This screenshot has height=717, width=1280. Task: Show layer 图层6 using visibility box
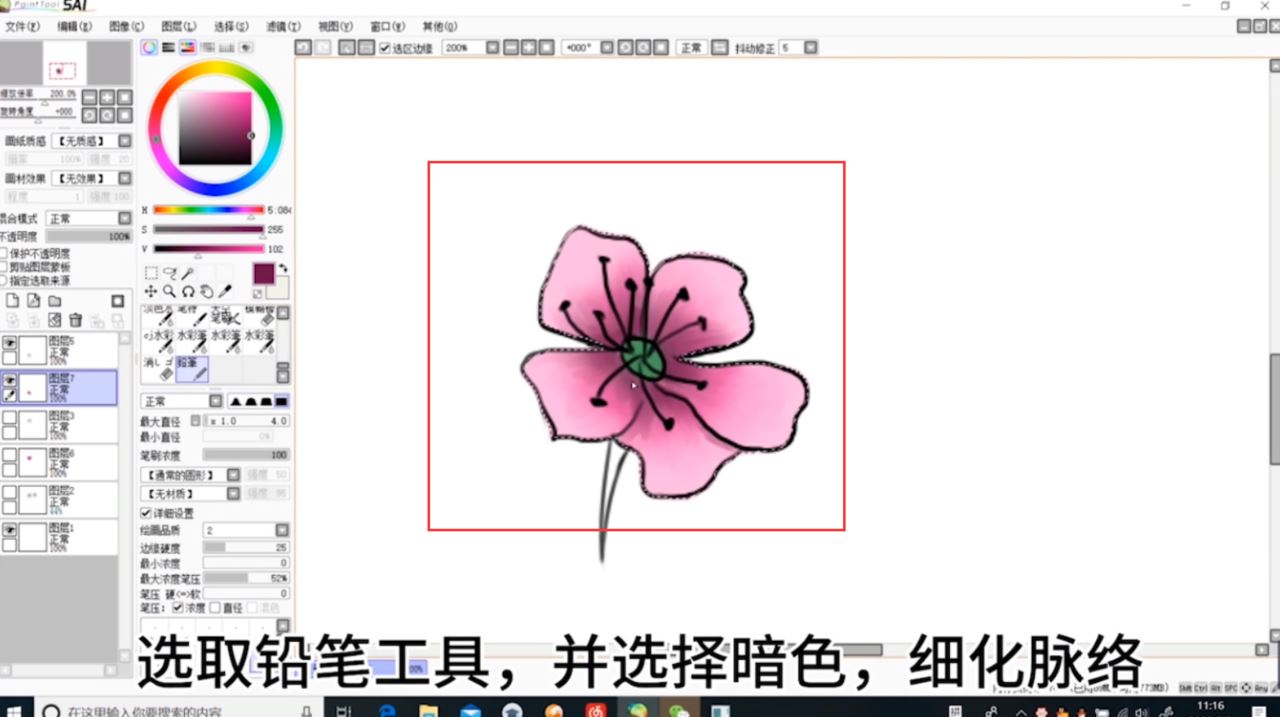point(9,455)
